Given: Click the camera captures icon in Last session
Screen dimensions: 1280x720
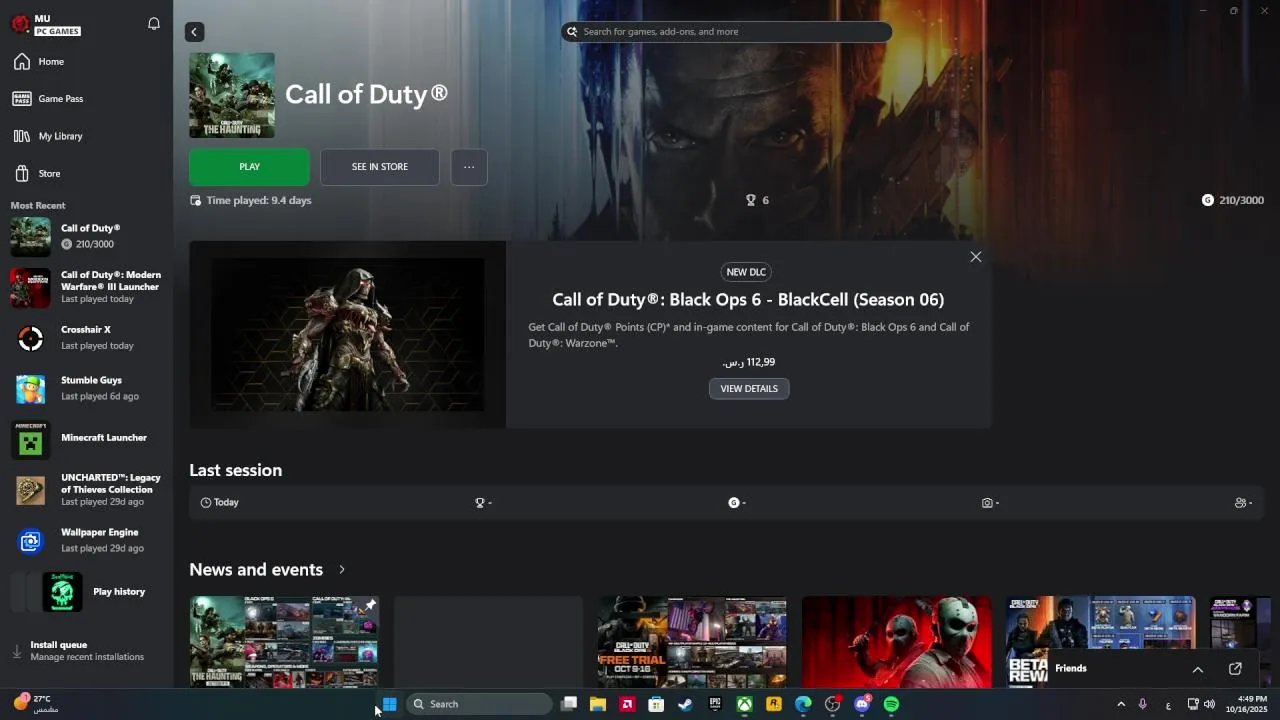Looking at the screenshot, I should tap(987, 502).
